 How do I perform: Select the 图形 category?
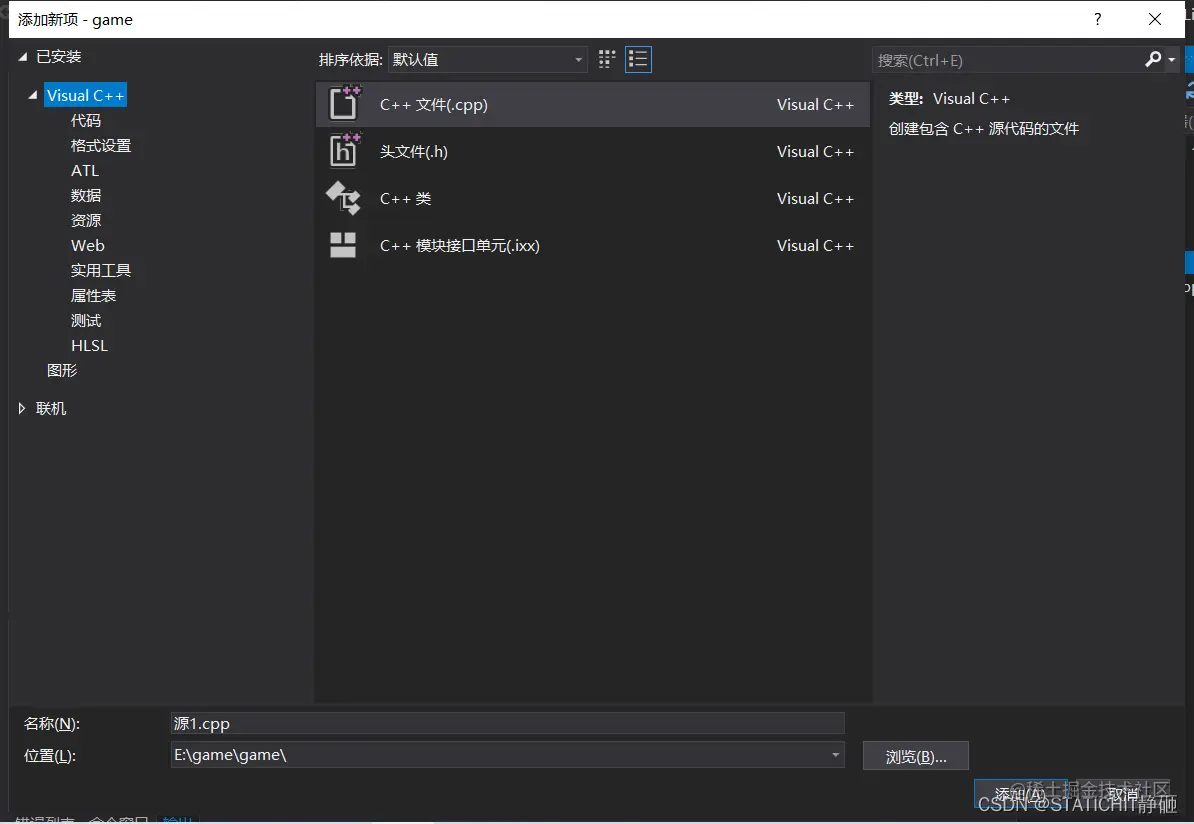(x=62, y=370)
